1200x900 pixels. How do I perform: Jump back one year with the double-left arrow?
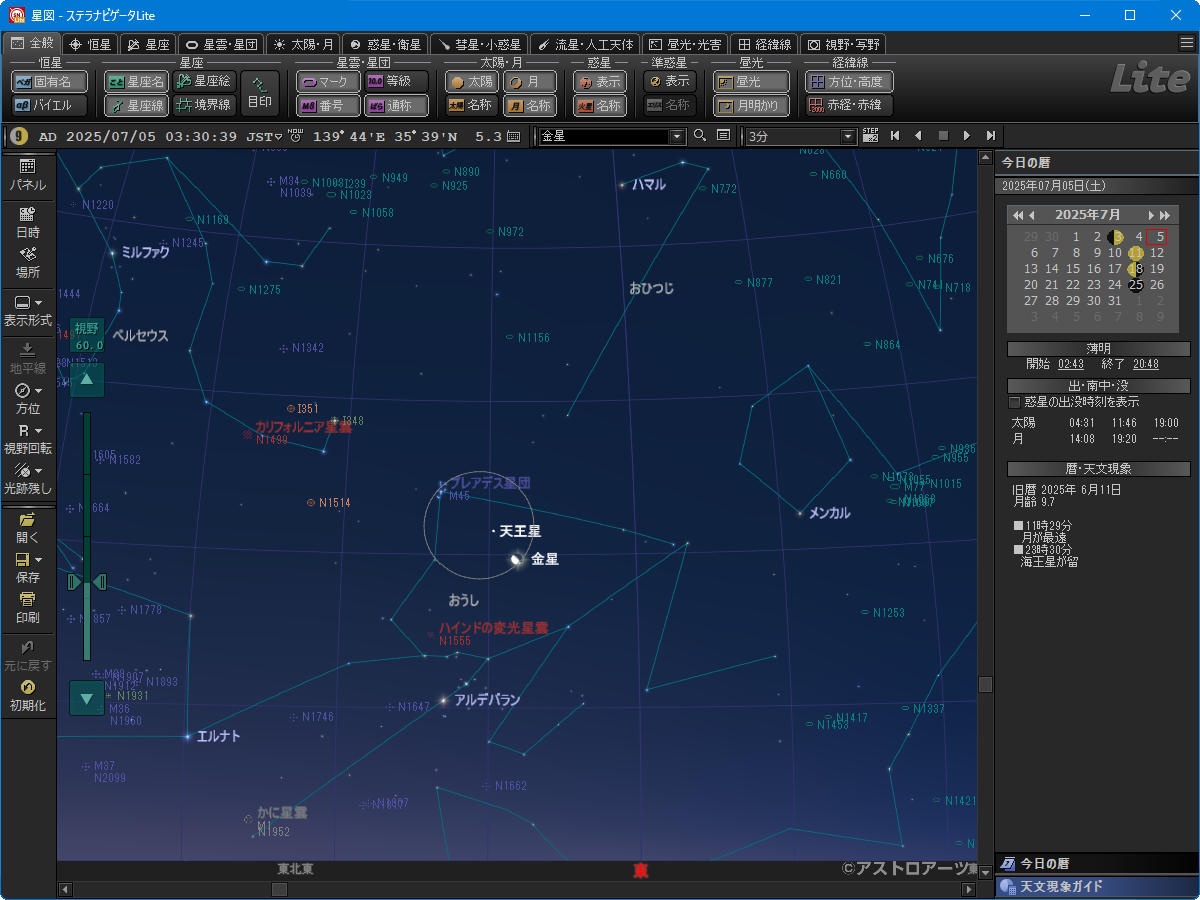1018,215
